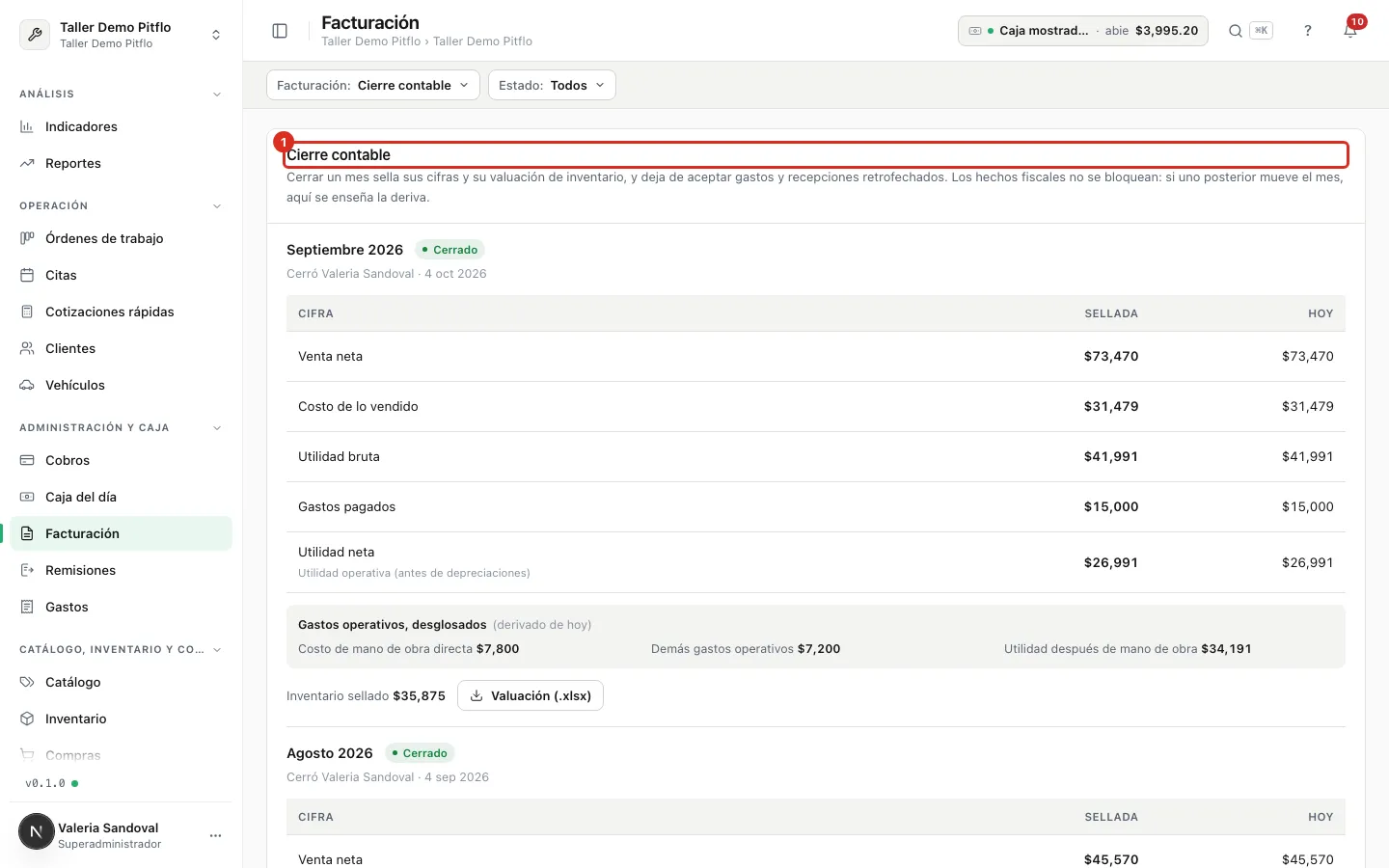Click the Utilidad bruta row label
The image size is (1389, 868).
coord(339,456)
